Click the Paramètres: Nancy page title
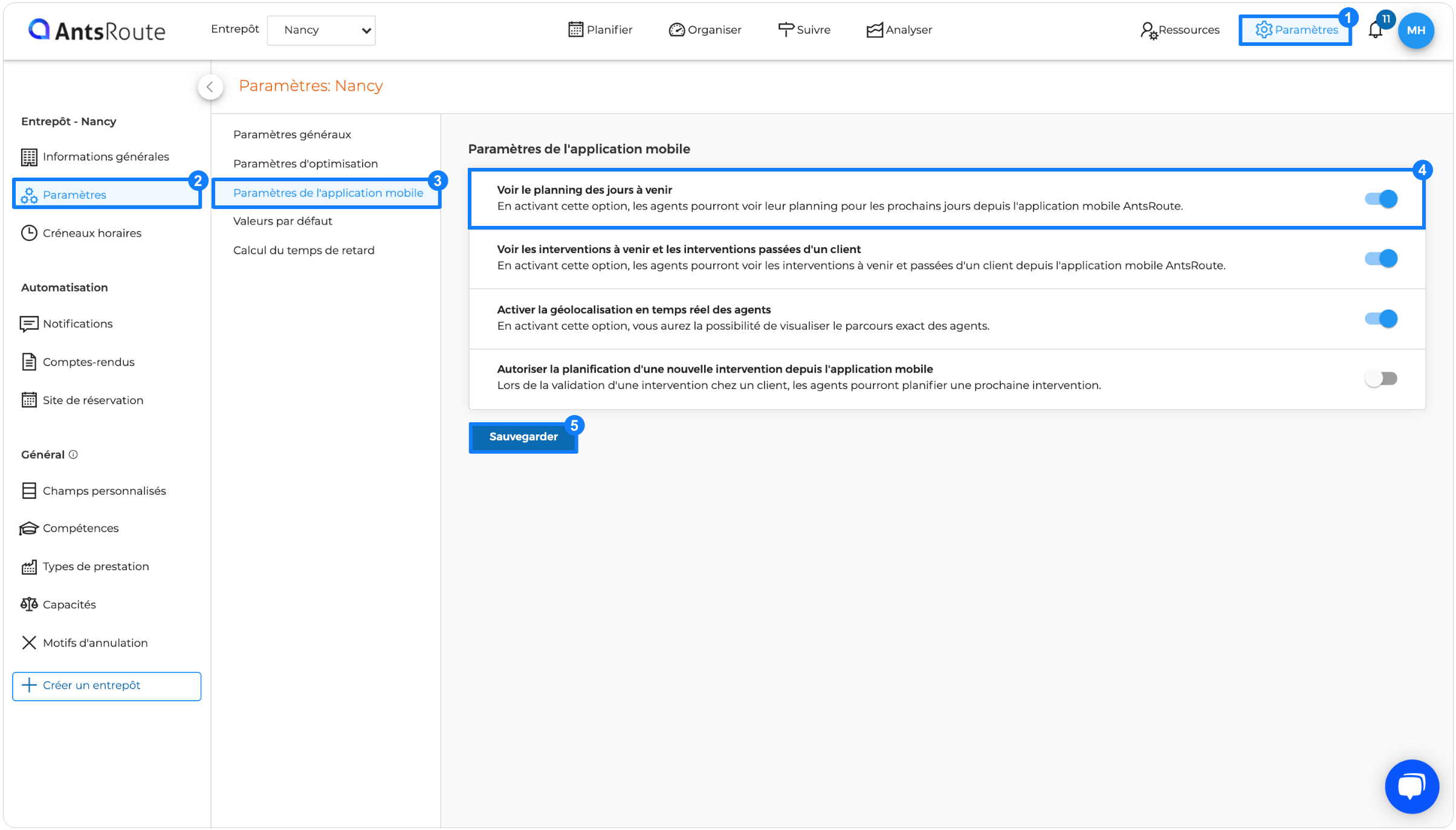 pyautogui.click(x=311, y=86)
